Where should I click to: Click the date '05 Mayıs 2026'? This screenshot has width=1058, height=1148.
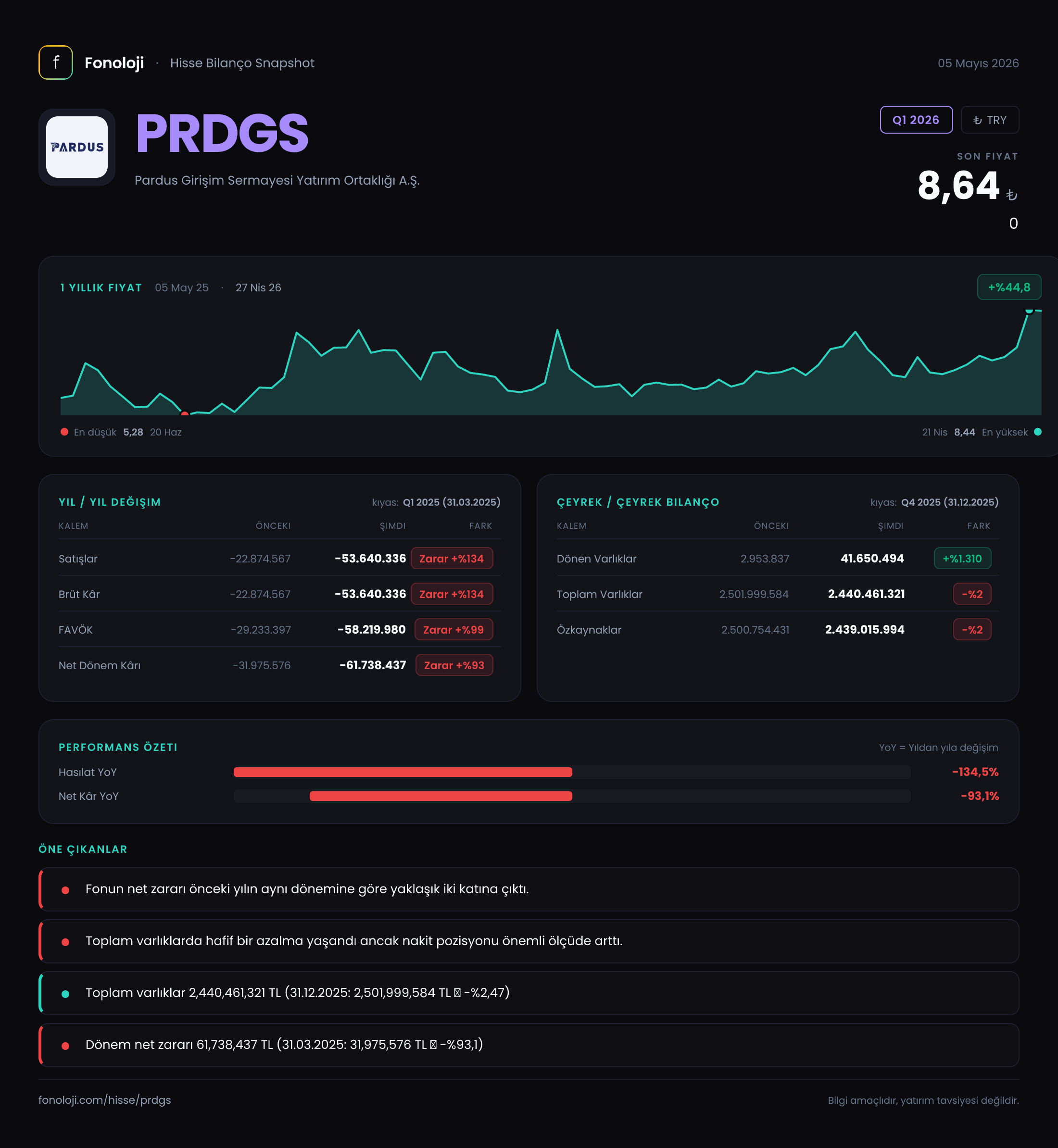[978, 63]
